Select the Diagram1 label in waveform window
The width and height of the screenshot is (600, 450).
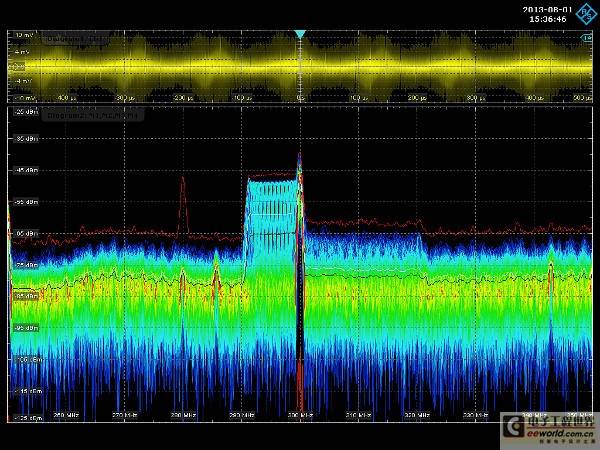tap(75, 39)
